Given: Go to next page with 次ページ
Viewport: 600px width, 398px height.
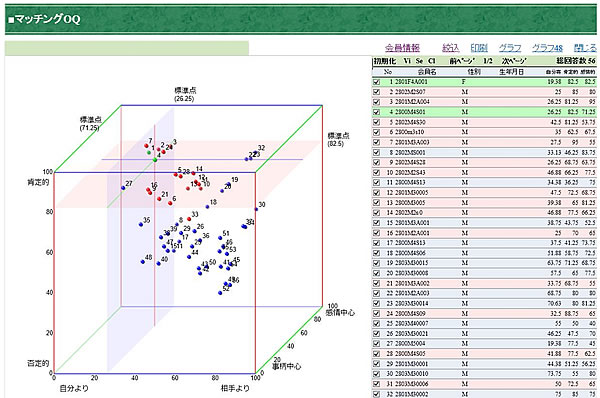Looking at the screenshot, I should pos(514,61).
